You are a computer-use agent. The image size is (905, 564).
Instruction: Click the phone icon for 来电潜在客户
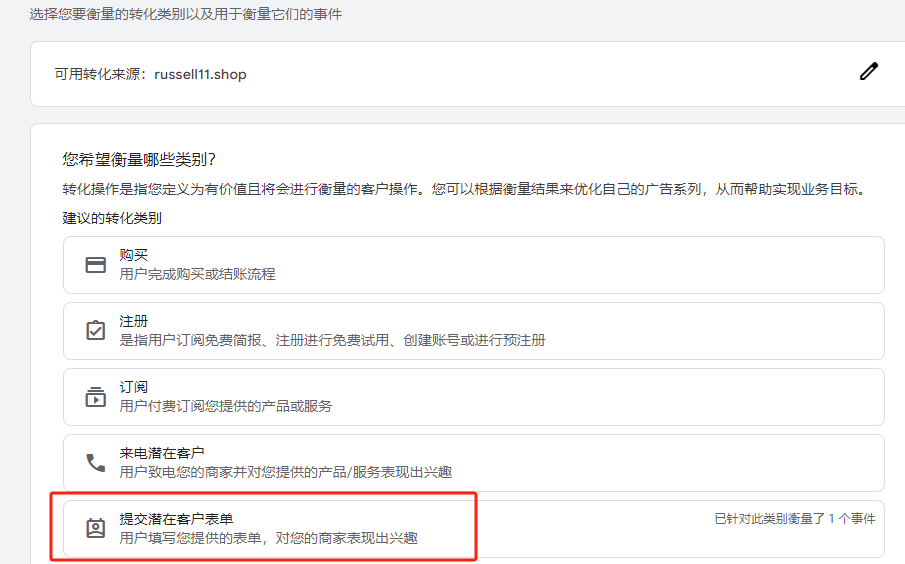click(x=96, y=463)
